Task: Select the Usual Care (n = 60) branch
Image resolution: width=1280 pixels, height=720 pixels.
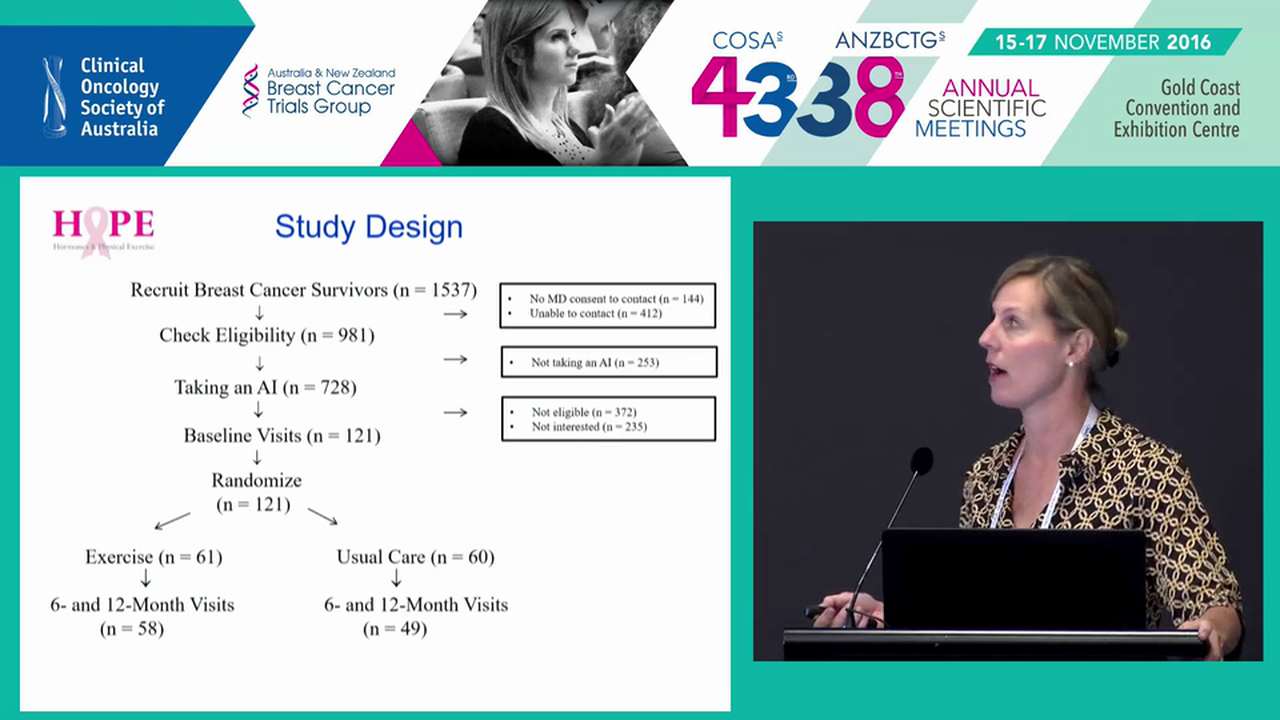Action: pyautogui.click(x=415, y=557)
